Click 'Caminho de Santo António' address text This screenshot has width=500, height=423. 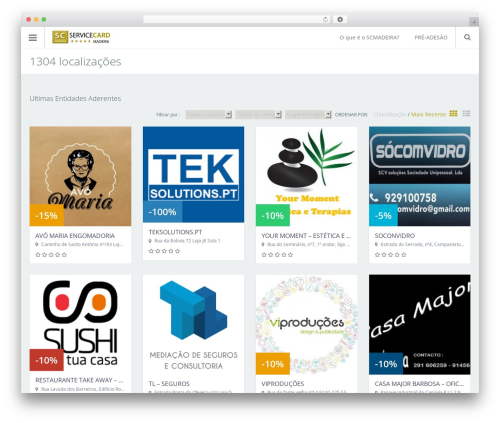coord(82,244)
